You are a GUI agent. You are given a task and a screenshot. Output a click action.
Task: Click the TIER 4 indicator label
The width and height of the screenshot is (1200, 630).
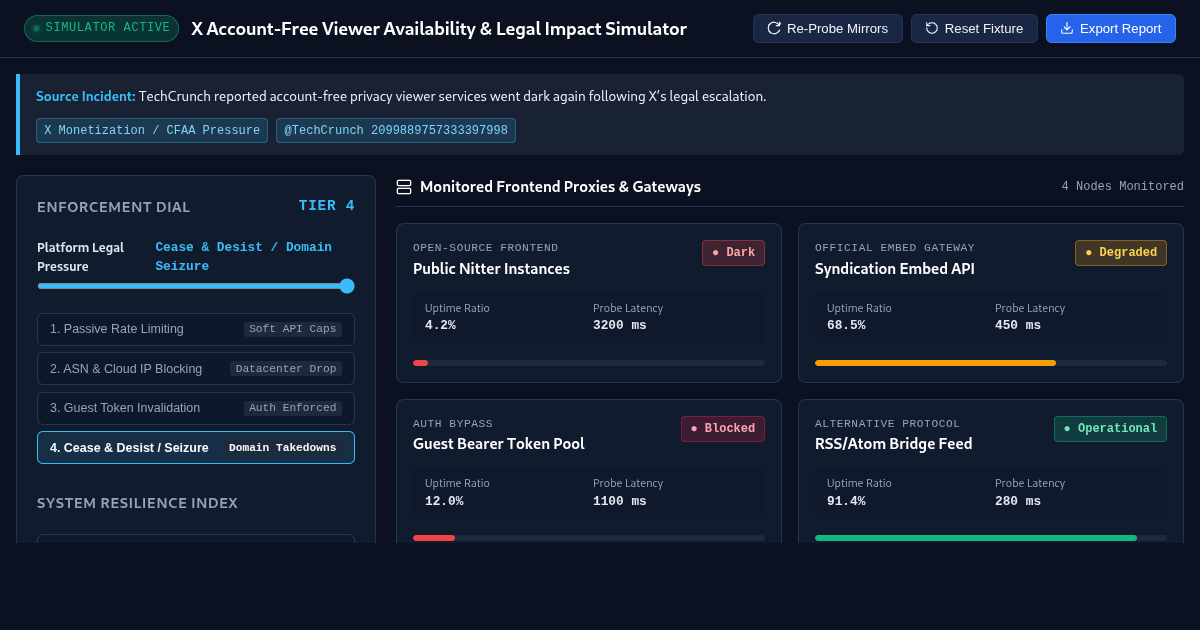click(x=327, y=206)
